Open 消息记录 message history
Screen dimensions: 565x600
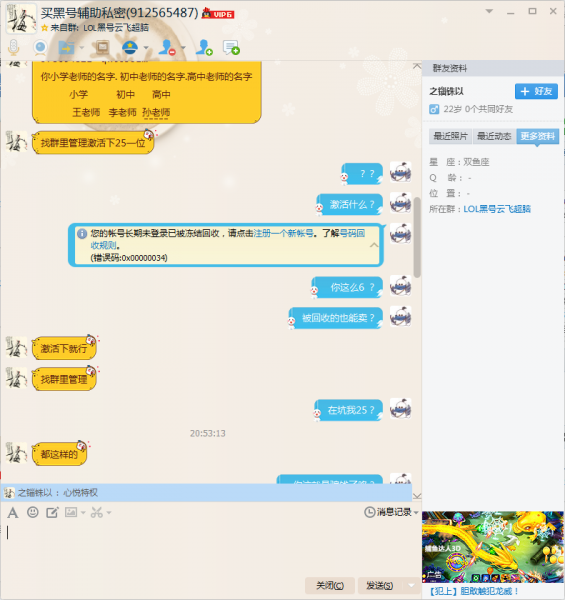[388, 512]
